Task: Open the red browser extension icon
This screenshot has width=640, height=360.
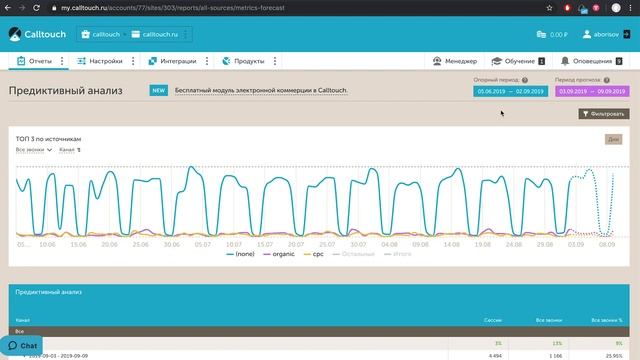Action: pyautogui.click(x=567, y=8)
